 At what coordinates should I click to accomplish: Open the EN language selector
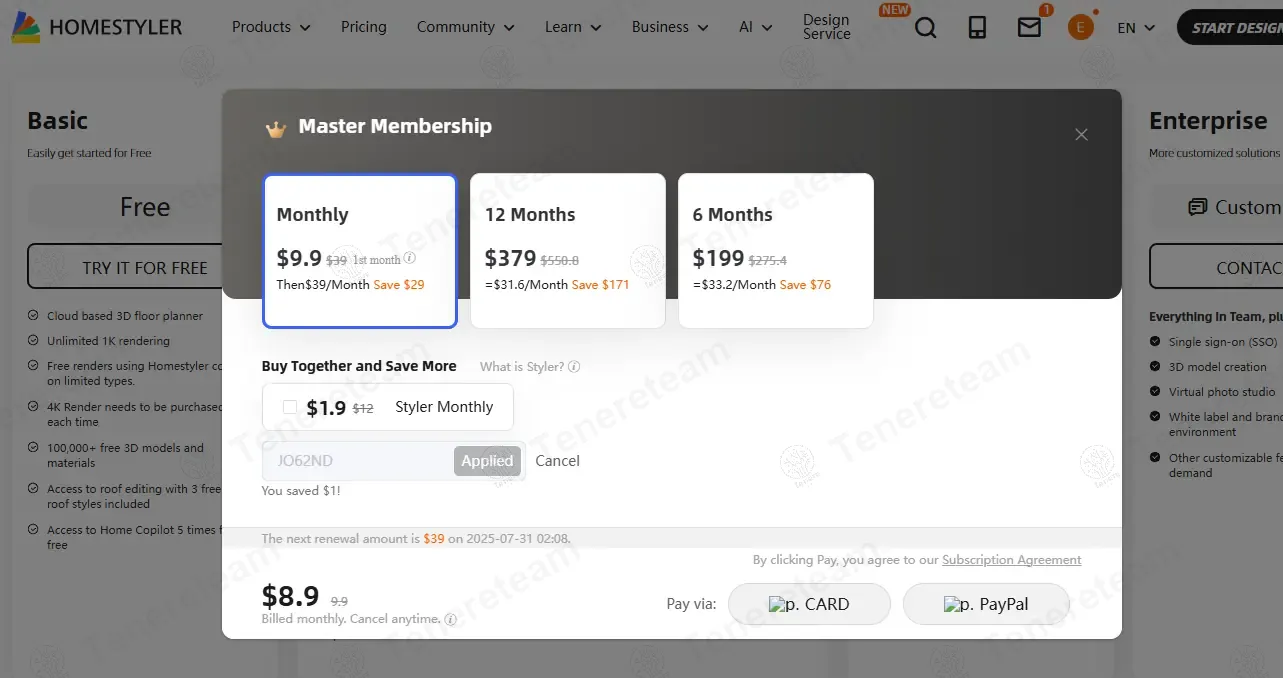[x=1134, y=27]
